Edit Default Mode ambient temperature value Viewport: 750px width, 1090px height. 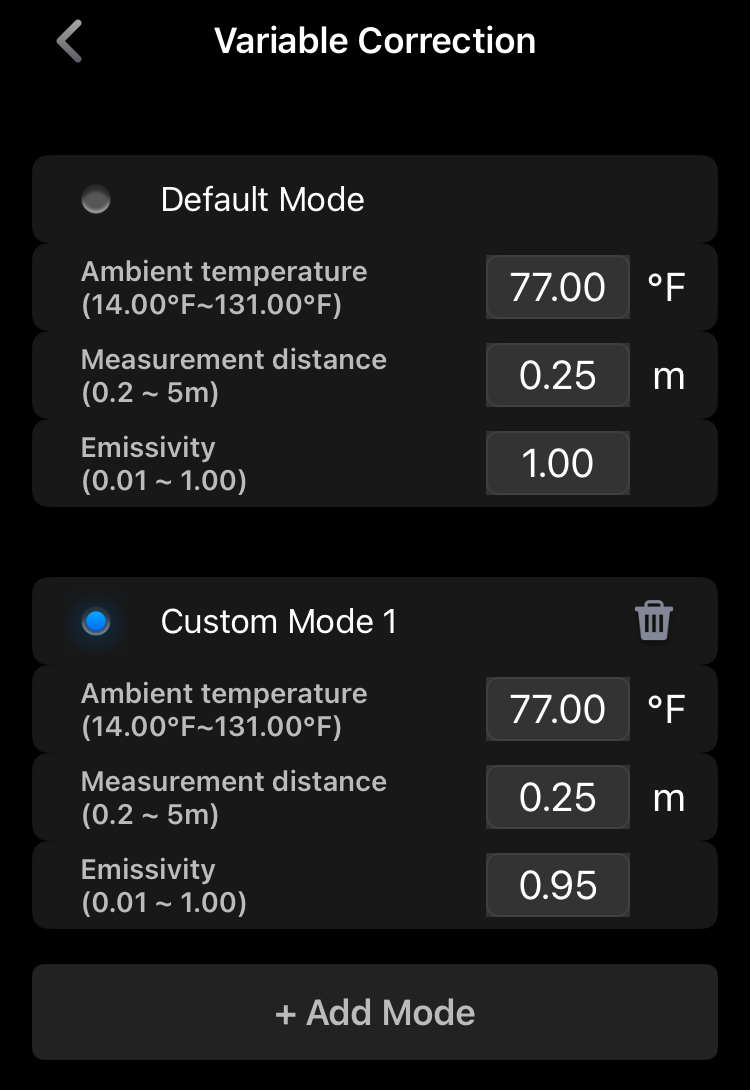pos(558,287)
